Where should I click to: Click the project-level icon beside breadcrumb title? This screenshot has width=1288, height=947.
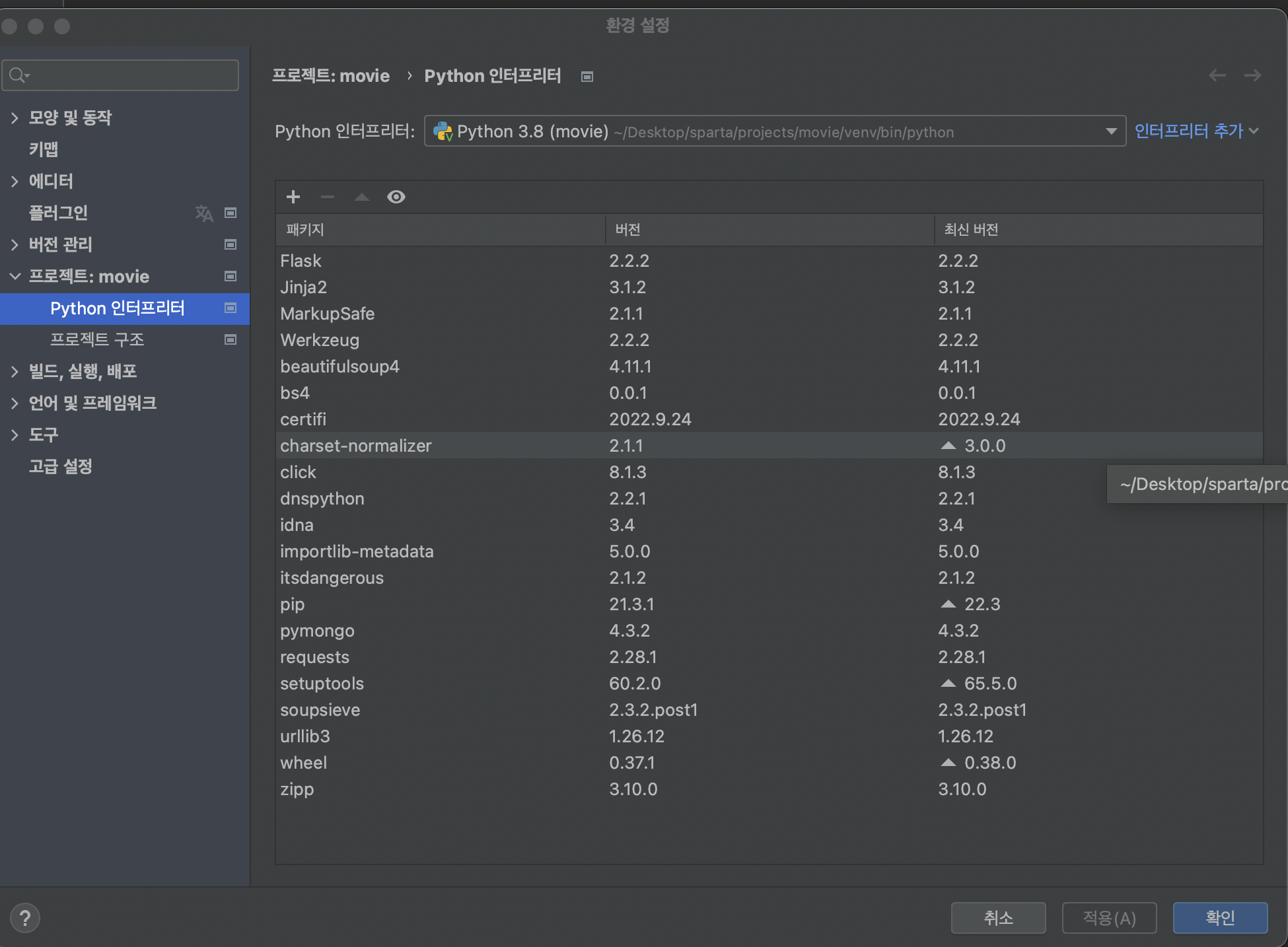pos(587,77)
